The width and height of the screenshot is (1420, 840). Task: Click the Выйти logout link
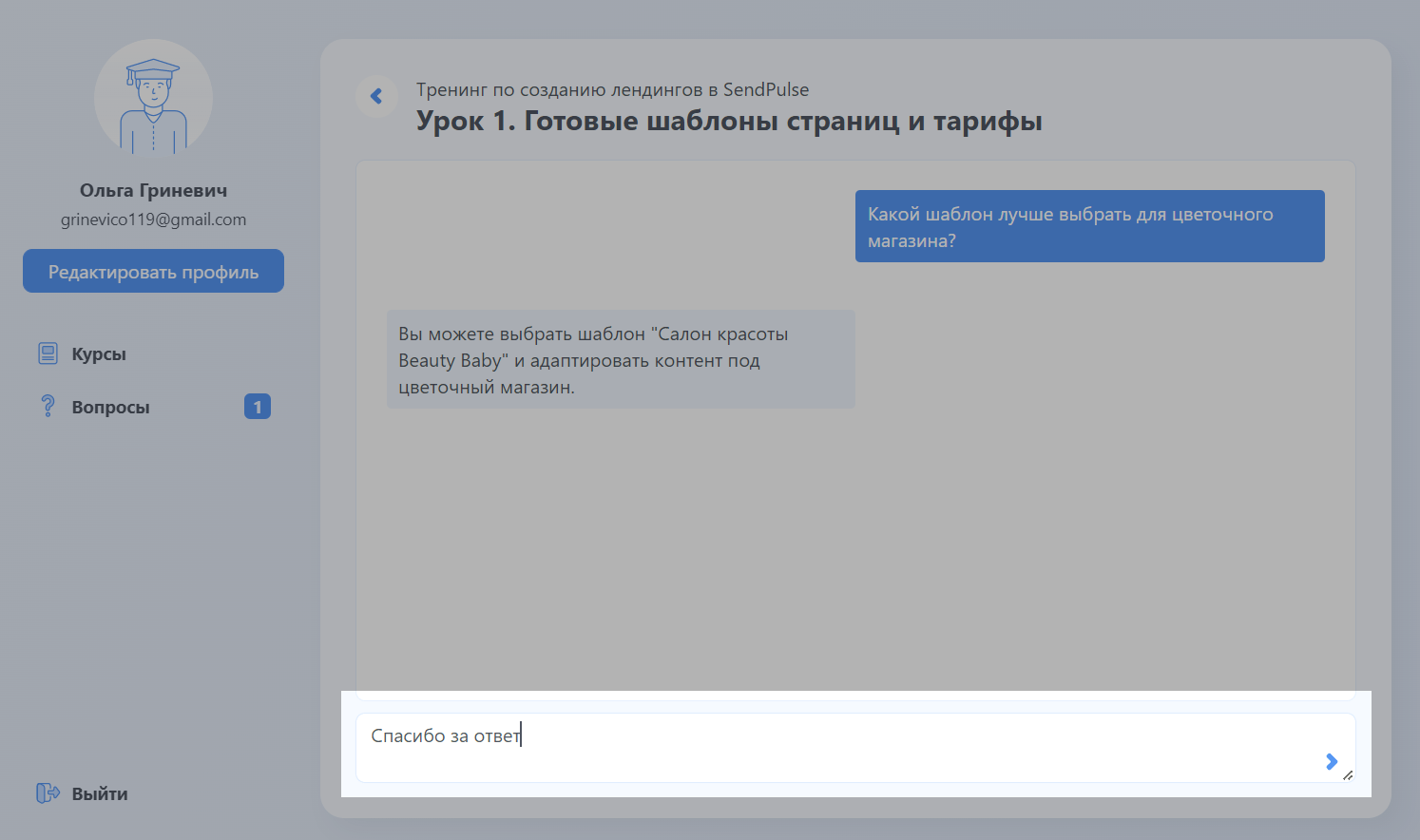pos(100,794)
